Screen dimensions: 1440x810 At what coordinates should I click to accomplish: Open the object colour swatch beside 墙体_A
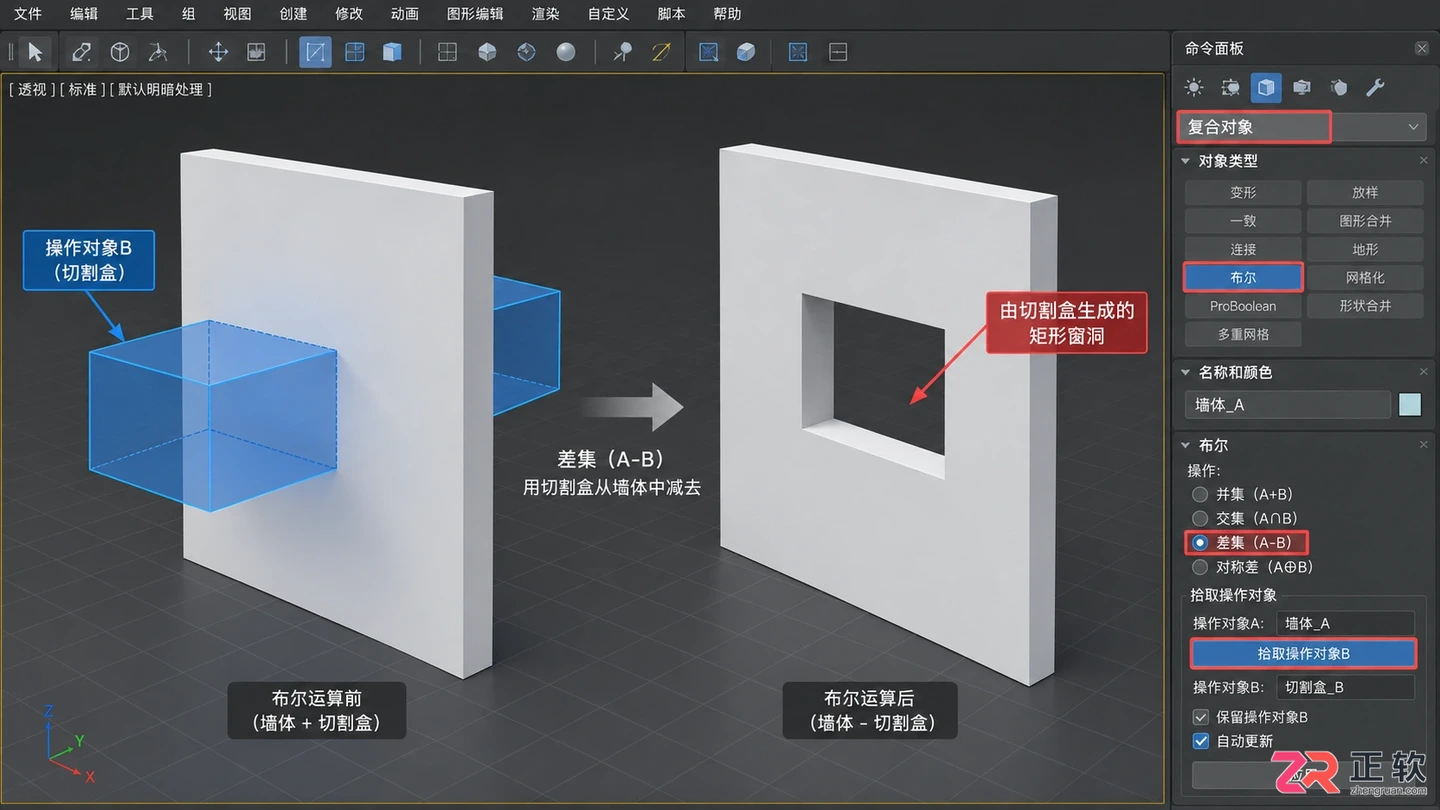pyautogui.click(x=1409, y=404)
